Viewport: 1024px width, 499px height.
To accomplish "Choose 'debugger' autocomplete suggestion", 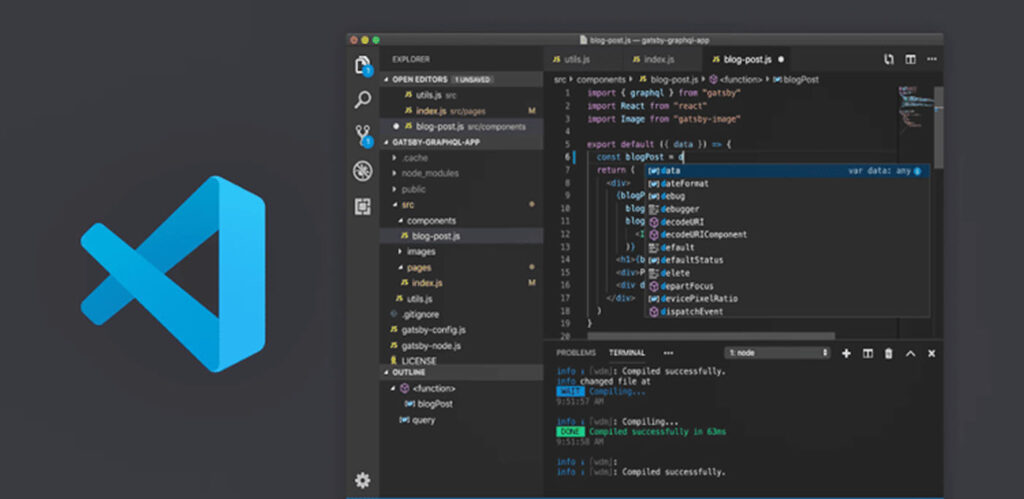I will 787,209.
